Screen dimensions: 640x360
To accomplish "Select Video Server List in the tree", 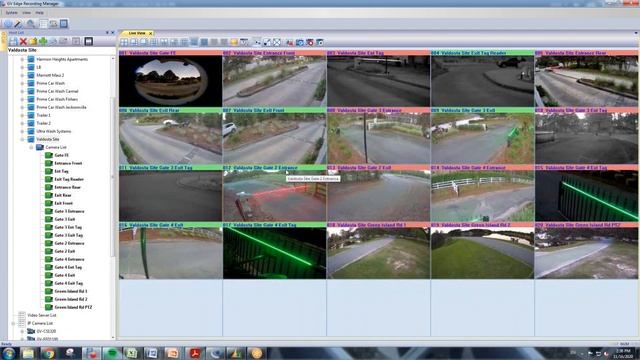I will point(42,315).
